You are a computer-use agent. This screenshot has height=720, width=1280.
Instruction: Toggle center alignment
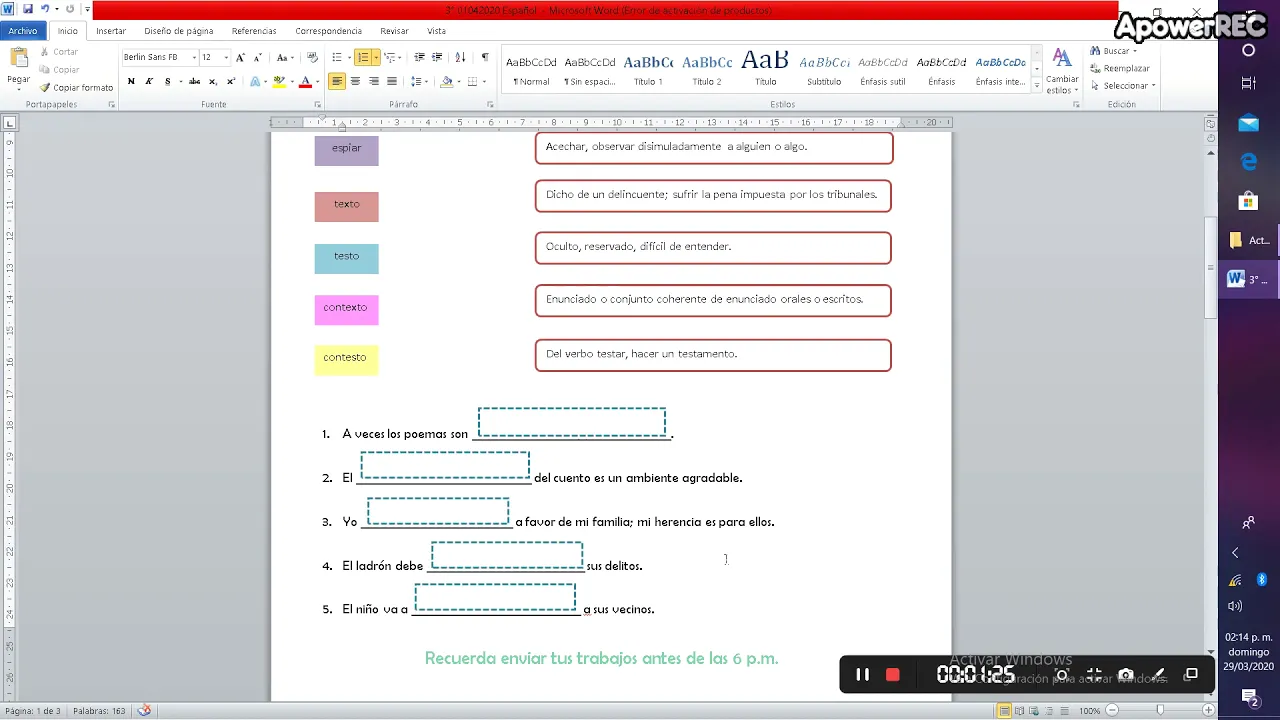click(x=355, y=82)
